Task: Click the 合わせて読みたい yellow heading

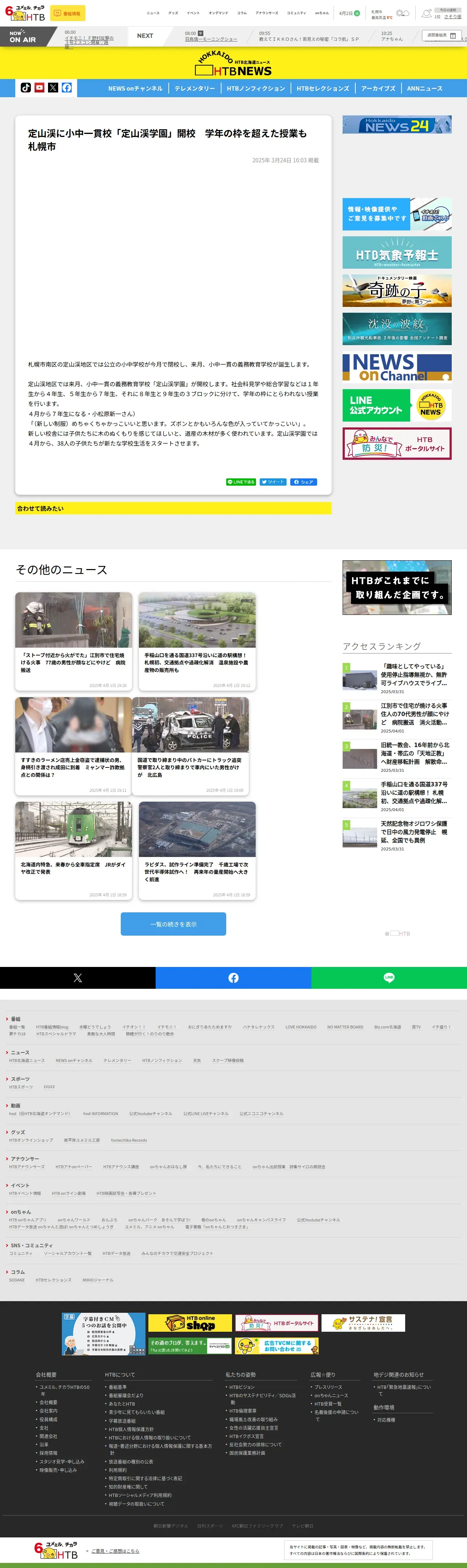Action: [x=173, y=508]
